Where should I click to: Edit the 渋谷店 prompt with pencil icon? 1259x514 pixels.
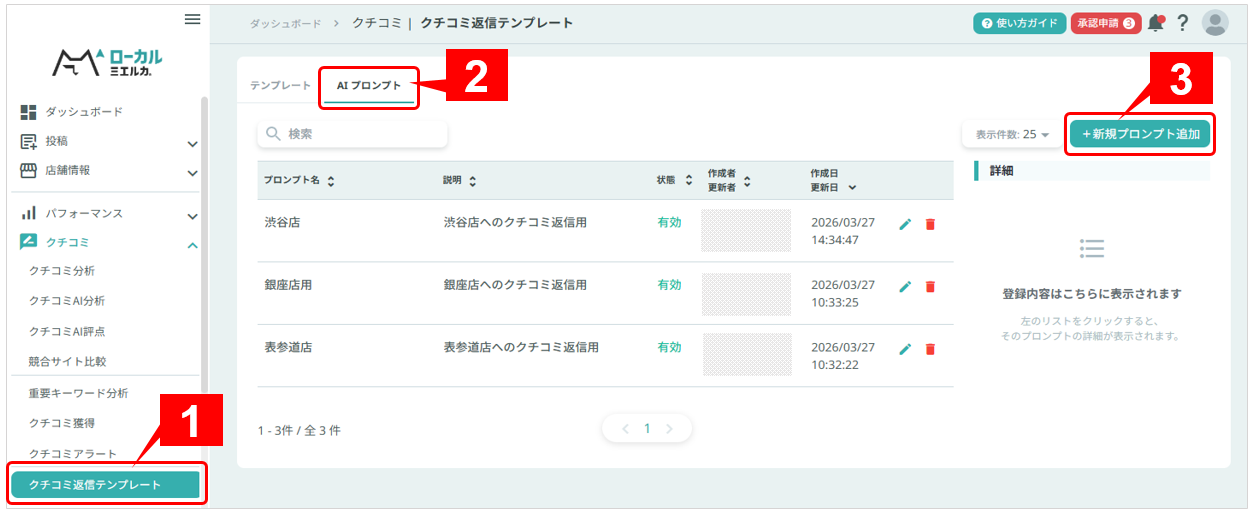point(905,225)
